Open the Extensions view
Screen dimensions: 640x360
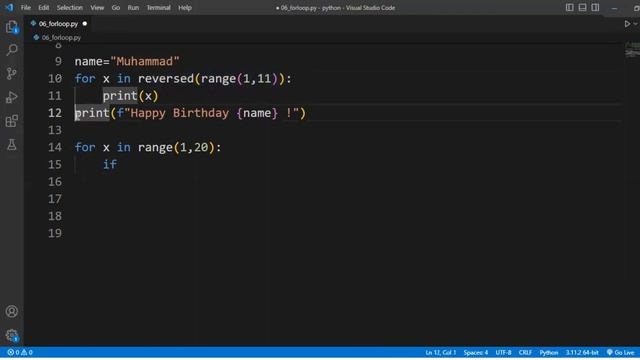[x=12, y=121]
